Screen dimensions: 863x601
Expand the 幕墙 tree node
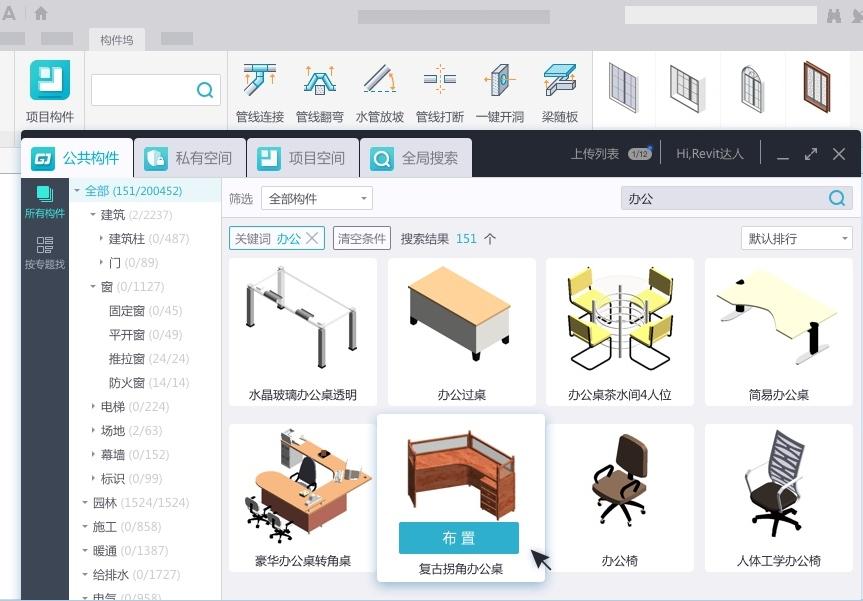click(x=93, y=455)
